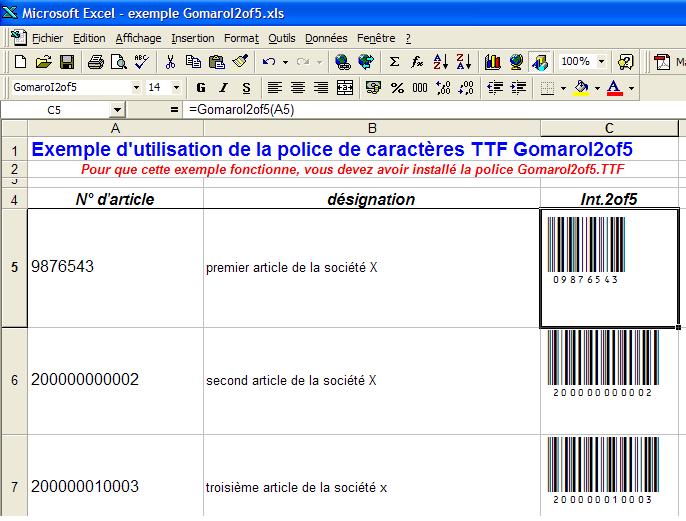Open the Paste Function fx icon
The width and height of the screenshot is (686, 521).
[417, 62]
